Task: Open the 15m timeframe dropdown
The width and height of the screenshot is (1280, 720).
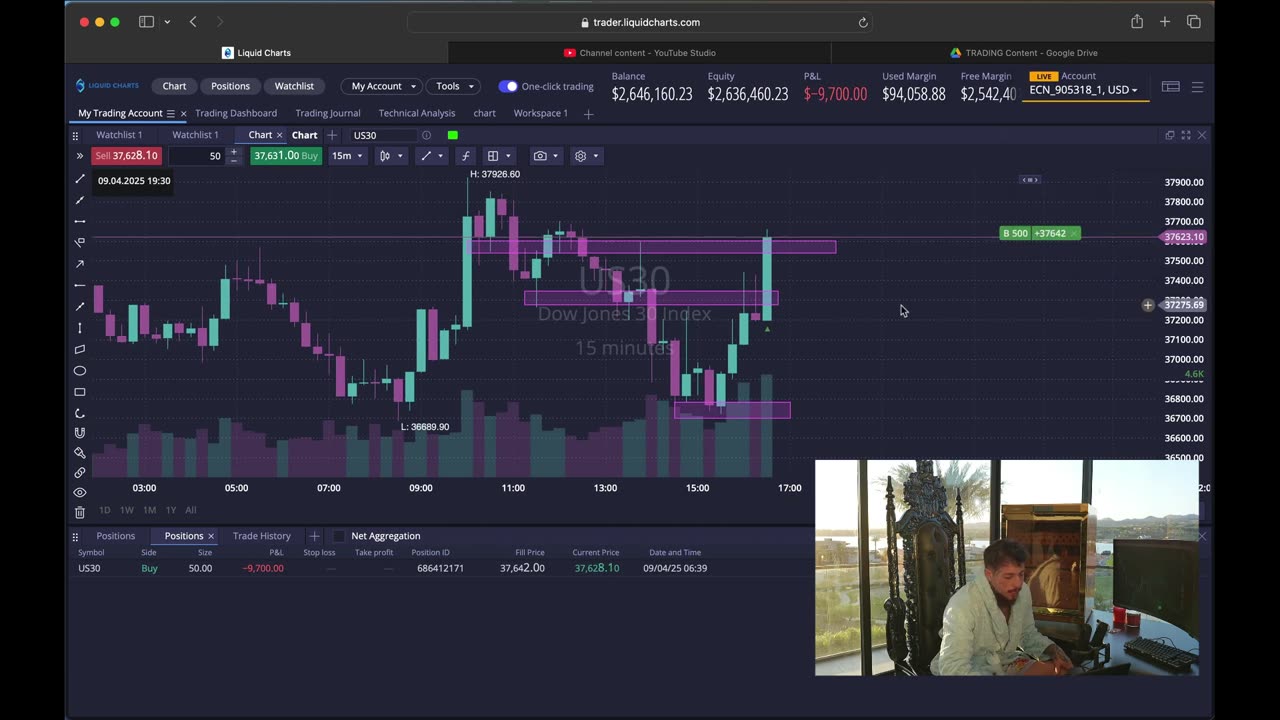Action: (347, 156)
